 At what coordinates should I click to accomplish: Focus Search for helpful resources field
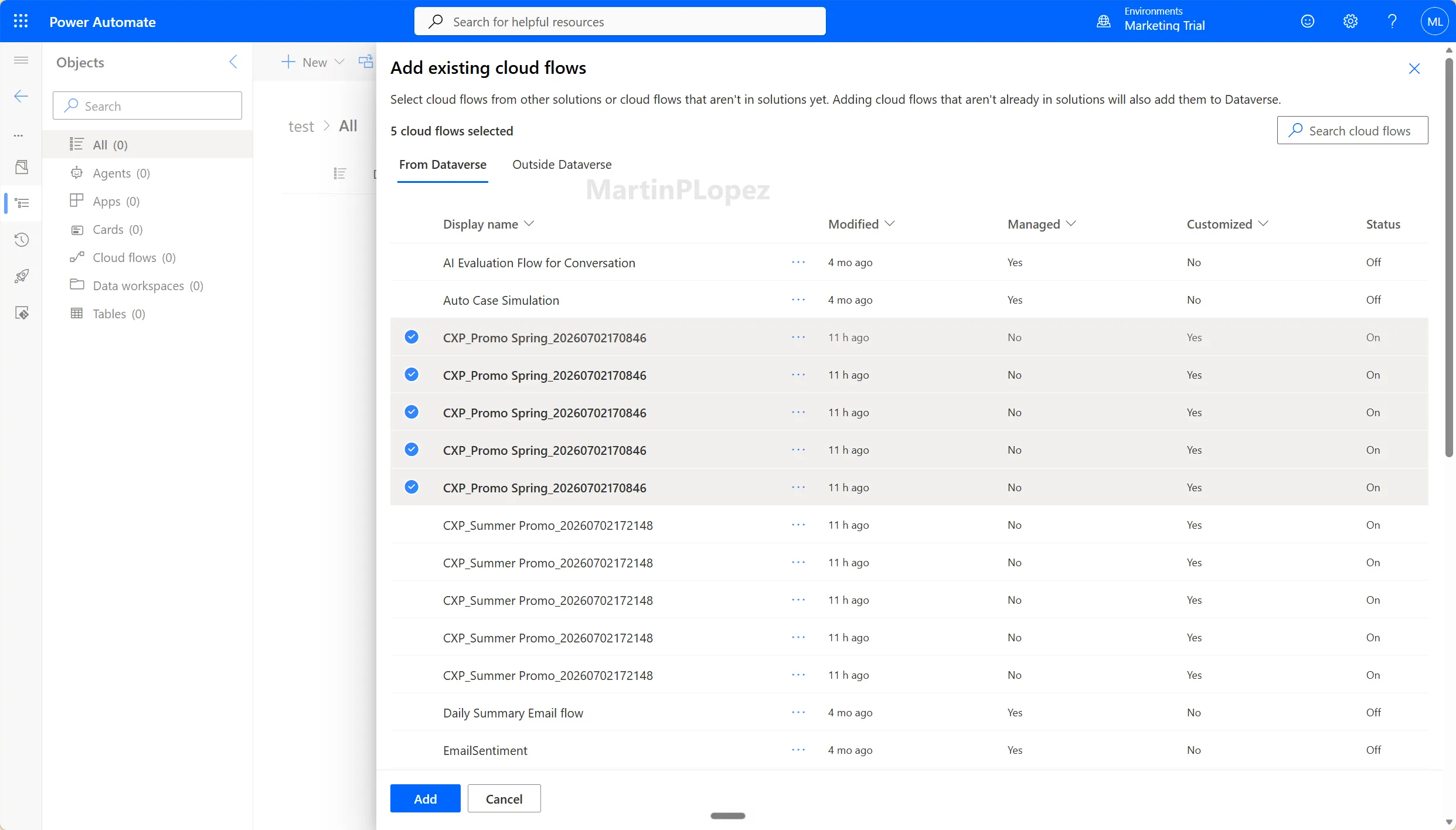[x=620, y=21]
